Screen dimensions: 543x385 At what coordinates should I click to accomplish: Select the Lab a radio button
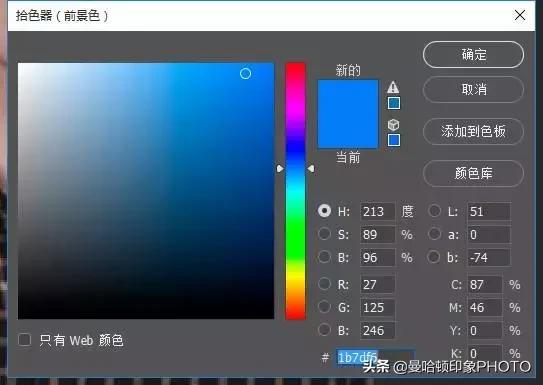click(x=434, y=234)
